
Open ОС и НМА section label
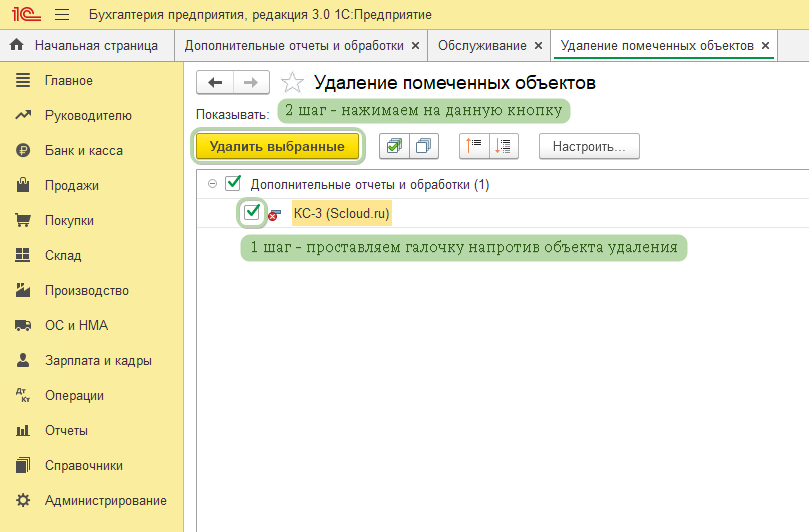click(76, 326)
